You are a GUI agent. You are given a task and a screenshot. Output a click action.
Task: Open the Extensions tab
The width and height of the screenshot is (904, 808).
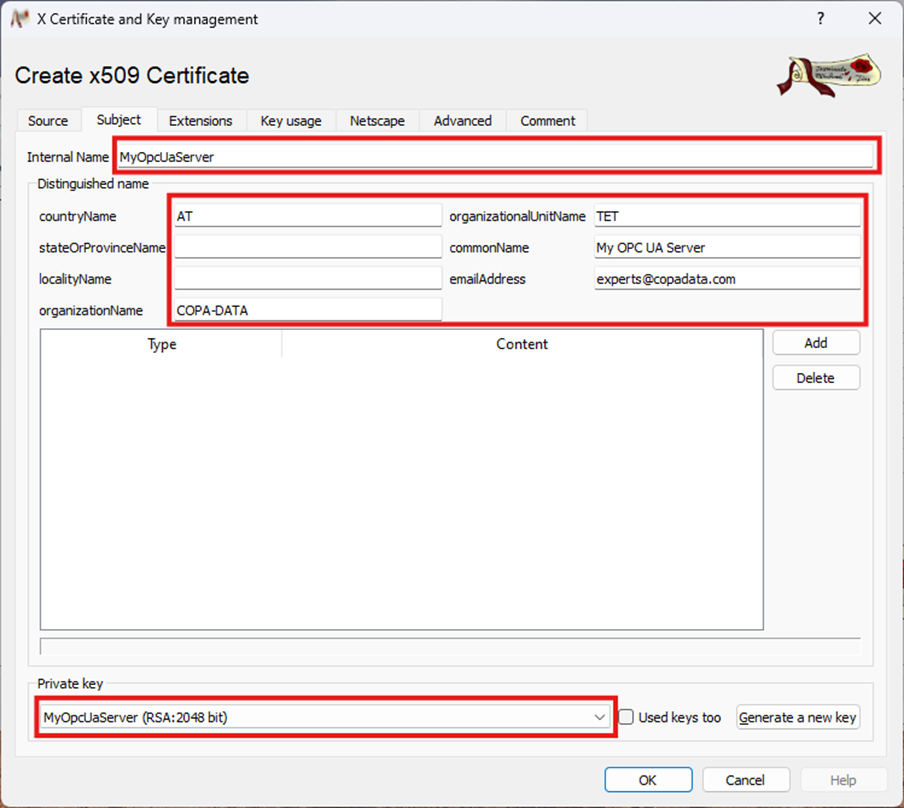[x=200, y=121]
